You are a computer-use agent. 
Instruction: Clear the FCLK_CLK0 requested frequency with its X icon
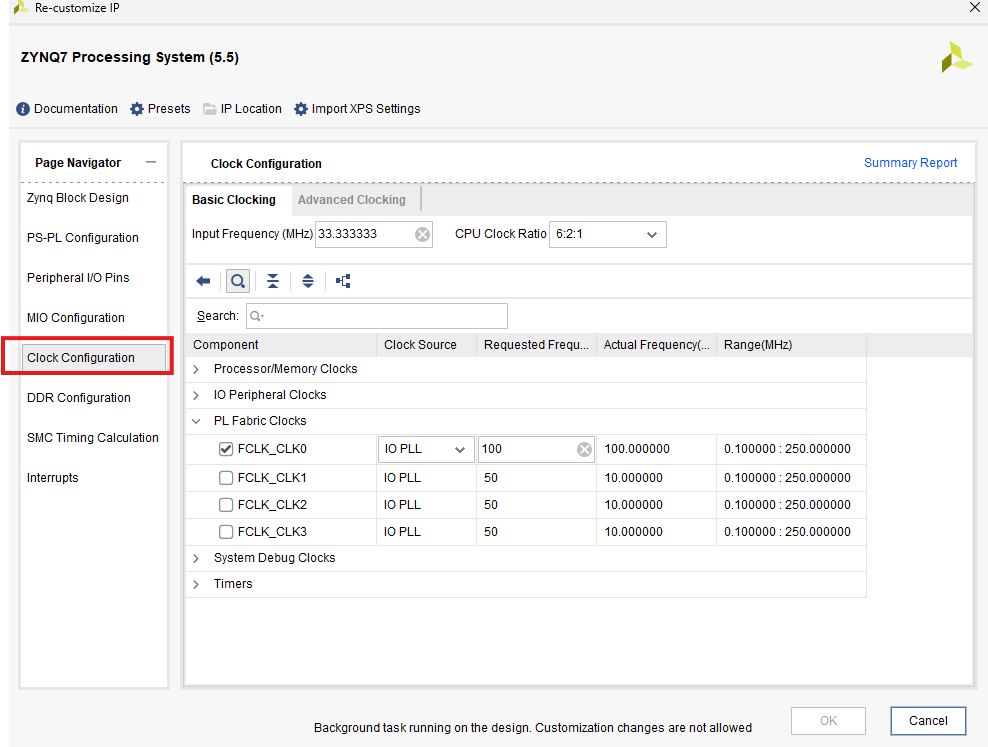[x=584, y=449]
